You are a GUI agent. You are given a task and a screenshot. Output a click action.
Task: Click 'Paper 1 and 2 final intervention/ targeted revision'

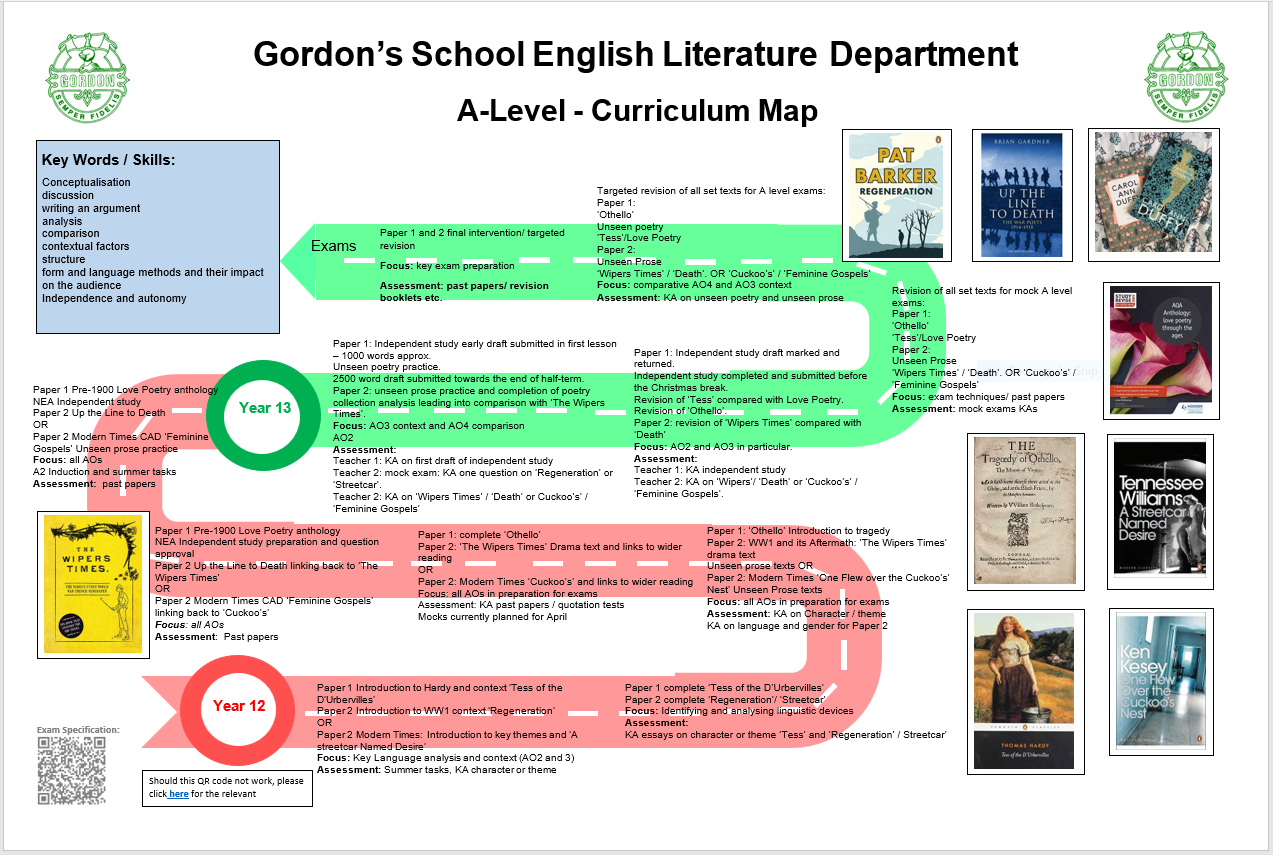click(x=472, y=239)
